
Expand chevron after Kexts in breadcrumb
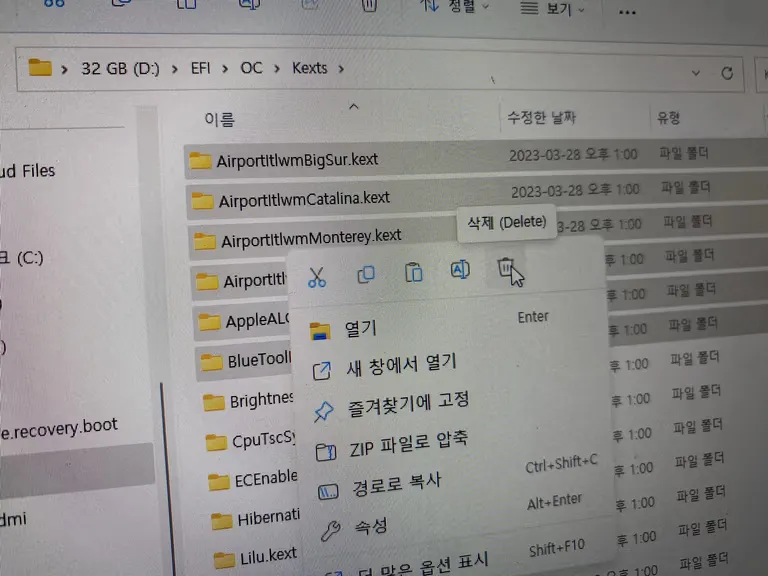click(x=341, y=69)
